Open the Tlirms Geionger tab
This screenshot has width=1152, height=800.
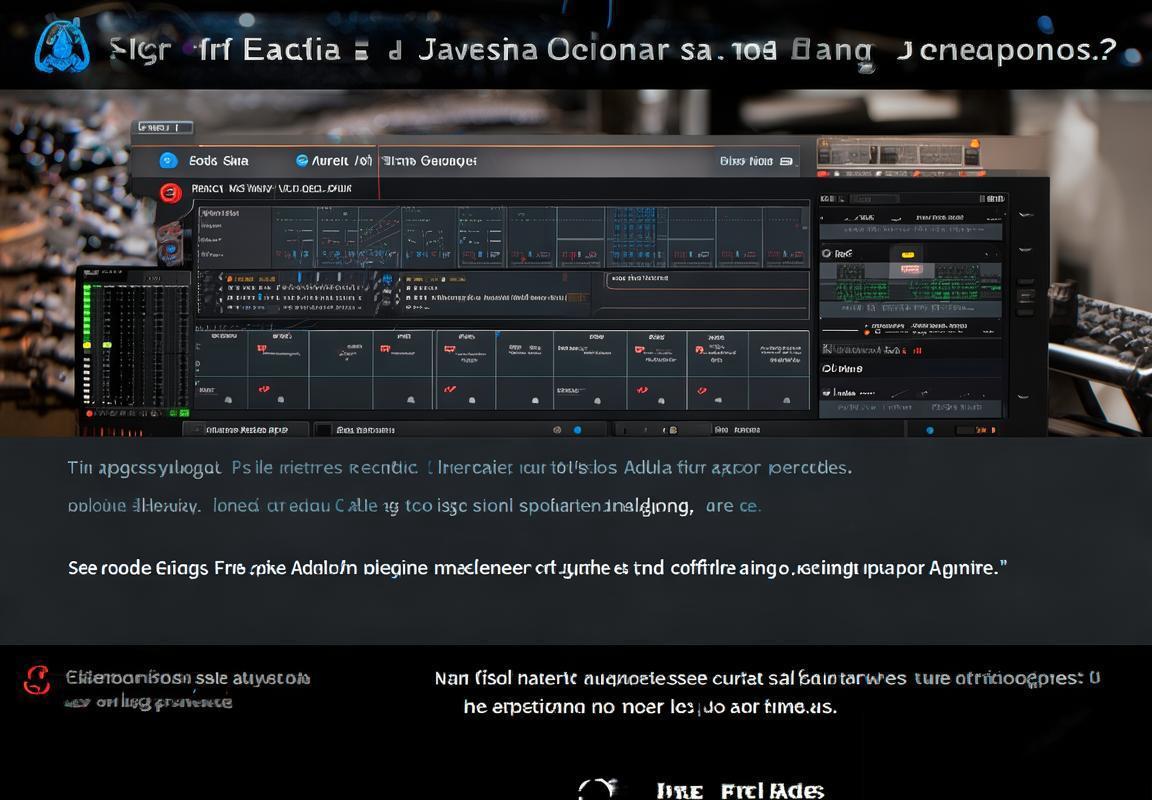pos(428,161)
